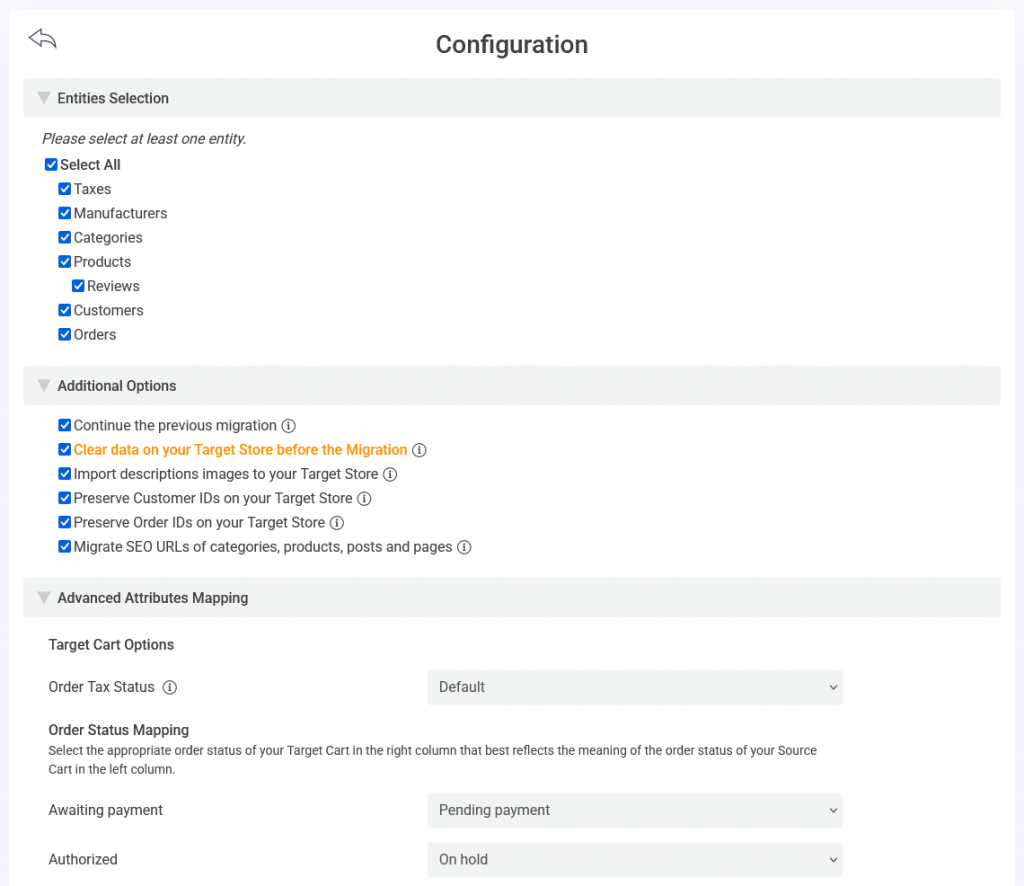Disable the Taxes entity checkbox

64,188
